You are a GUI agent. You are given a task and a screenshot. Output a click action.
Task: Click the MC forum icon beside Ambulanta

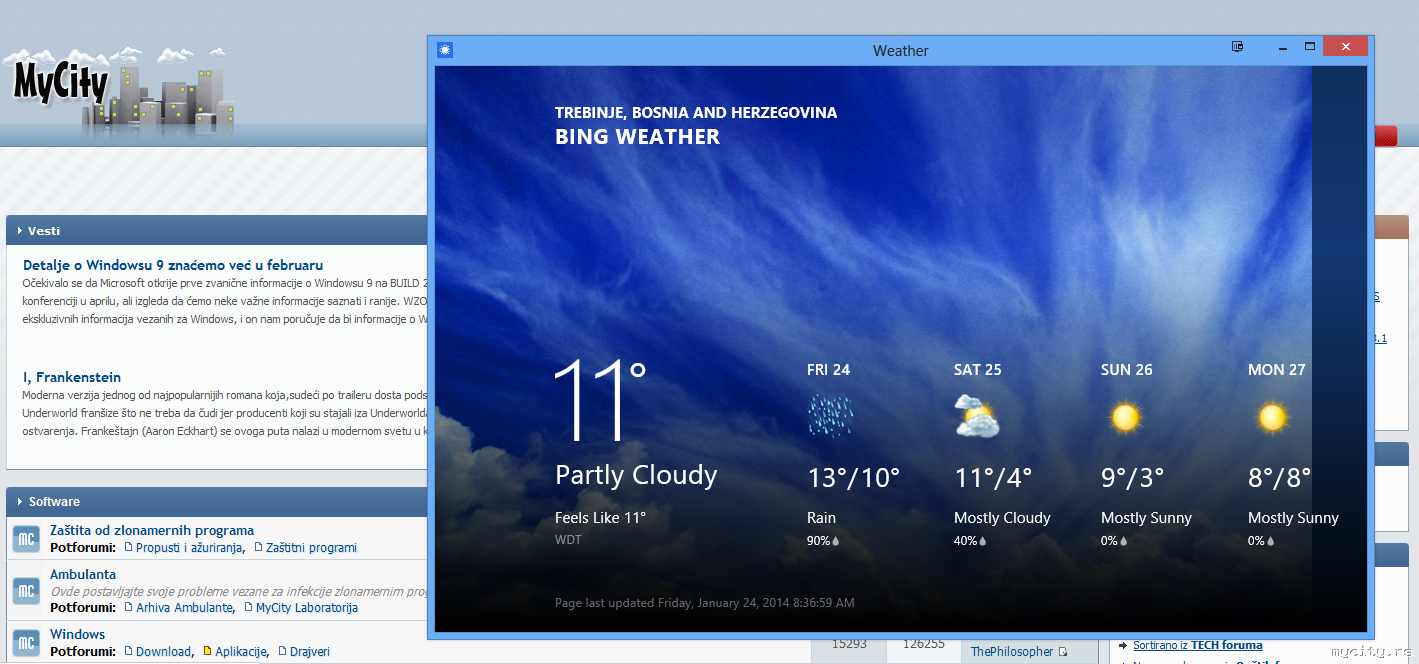[x=26, y=591]
